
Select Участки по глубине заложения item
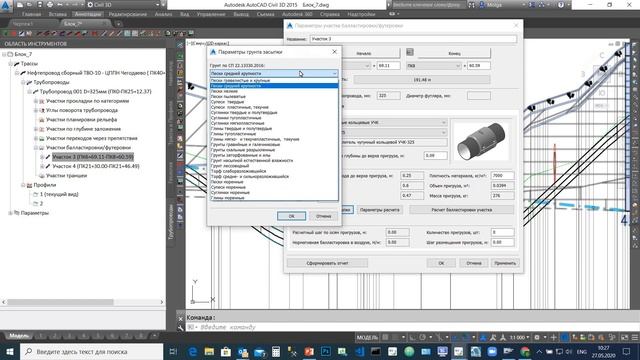83,129
